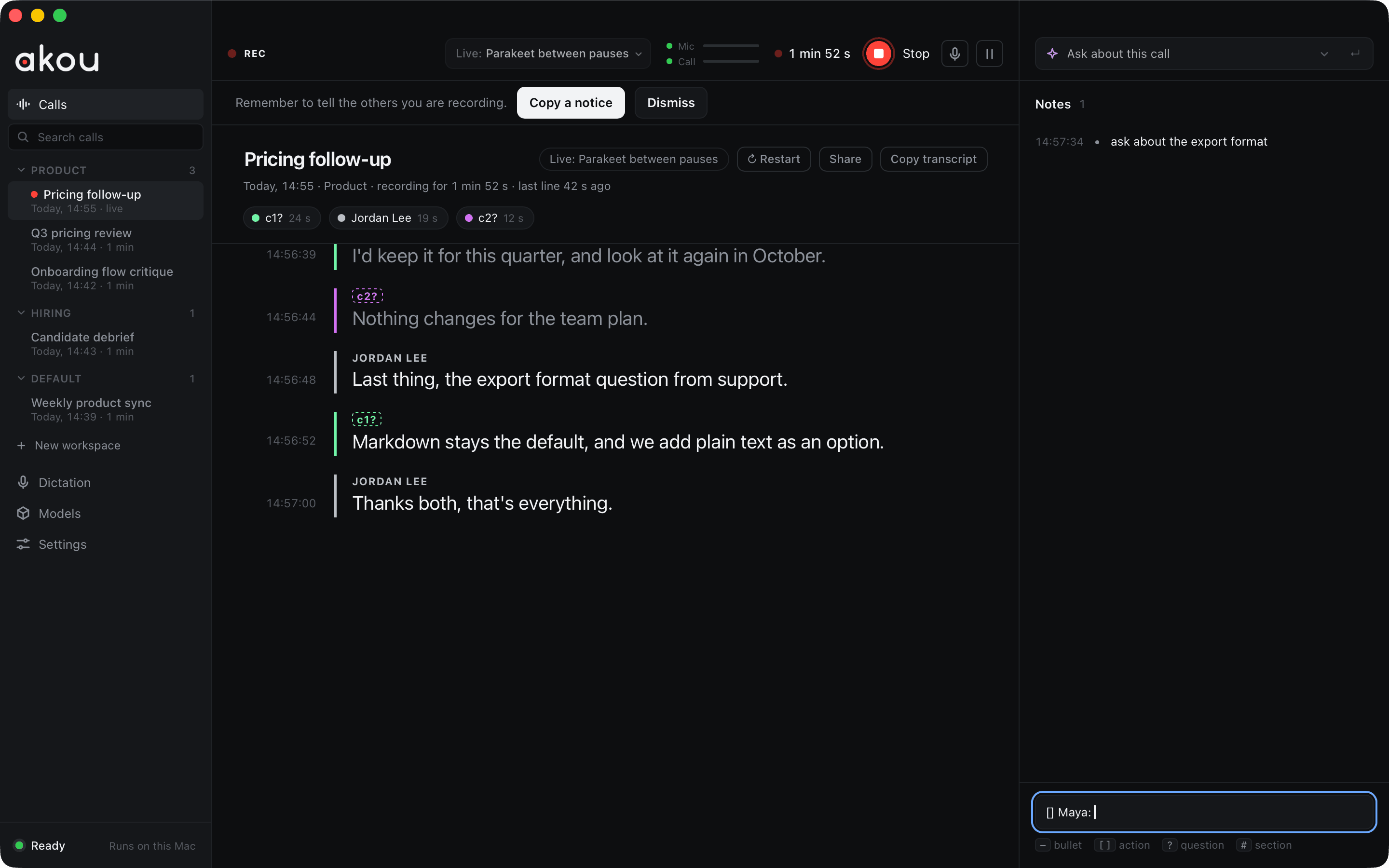Pause the recording with the pause icon
This screenshot has width=1389, height=868.
[x=990, y=54]
